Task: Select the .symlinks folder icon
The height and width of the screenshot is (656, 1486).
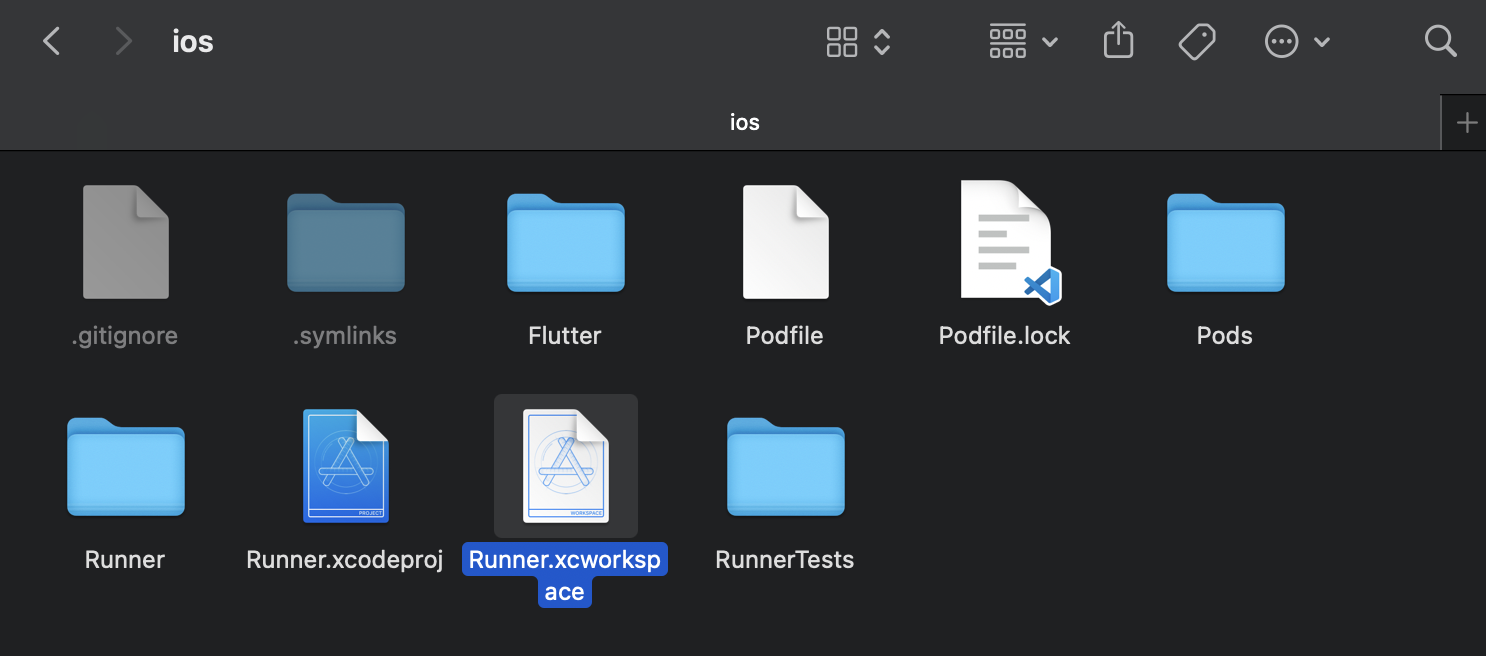Action: [346, 242]
